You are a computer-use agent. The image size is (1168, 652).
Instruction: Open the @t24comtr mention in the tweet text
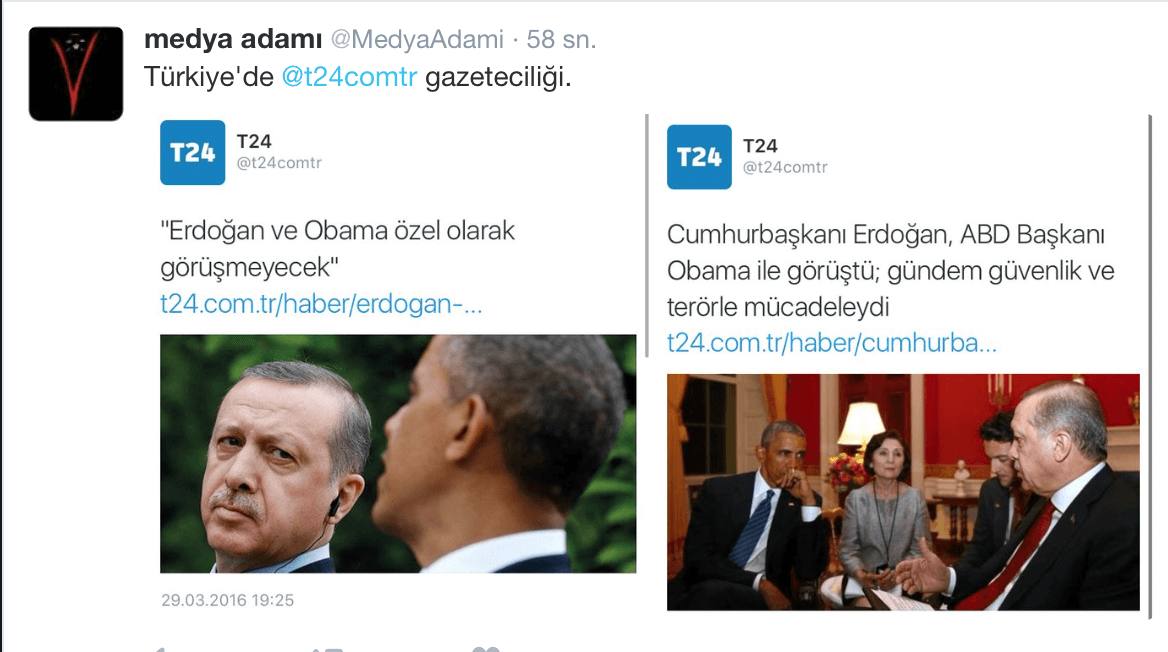349,77
